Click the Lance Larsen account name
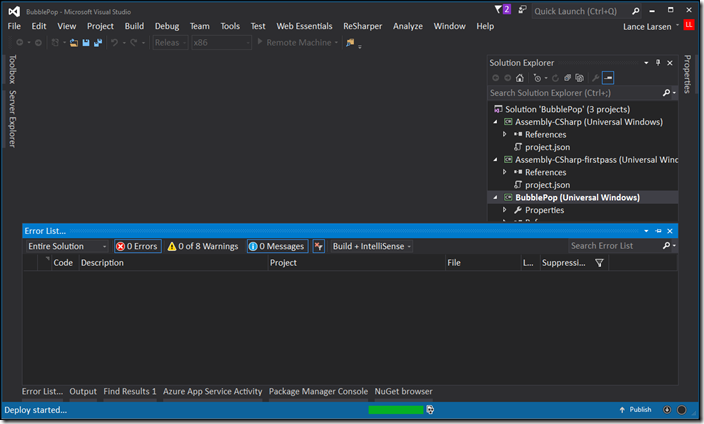Viewport: 704px width, 424px height. click(647, 26)
